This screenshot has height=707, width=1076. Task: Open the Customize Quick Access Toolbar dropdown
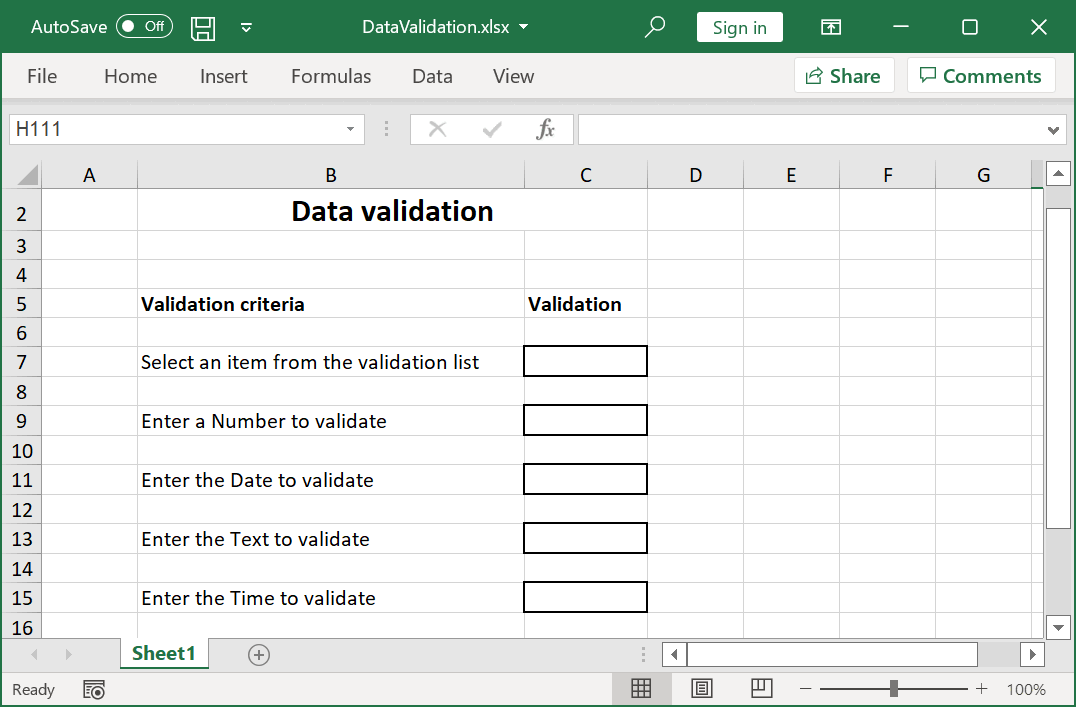click(x=247, y=28)
